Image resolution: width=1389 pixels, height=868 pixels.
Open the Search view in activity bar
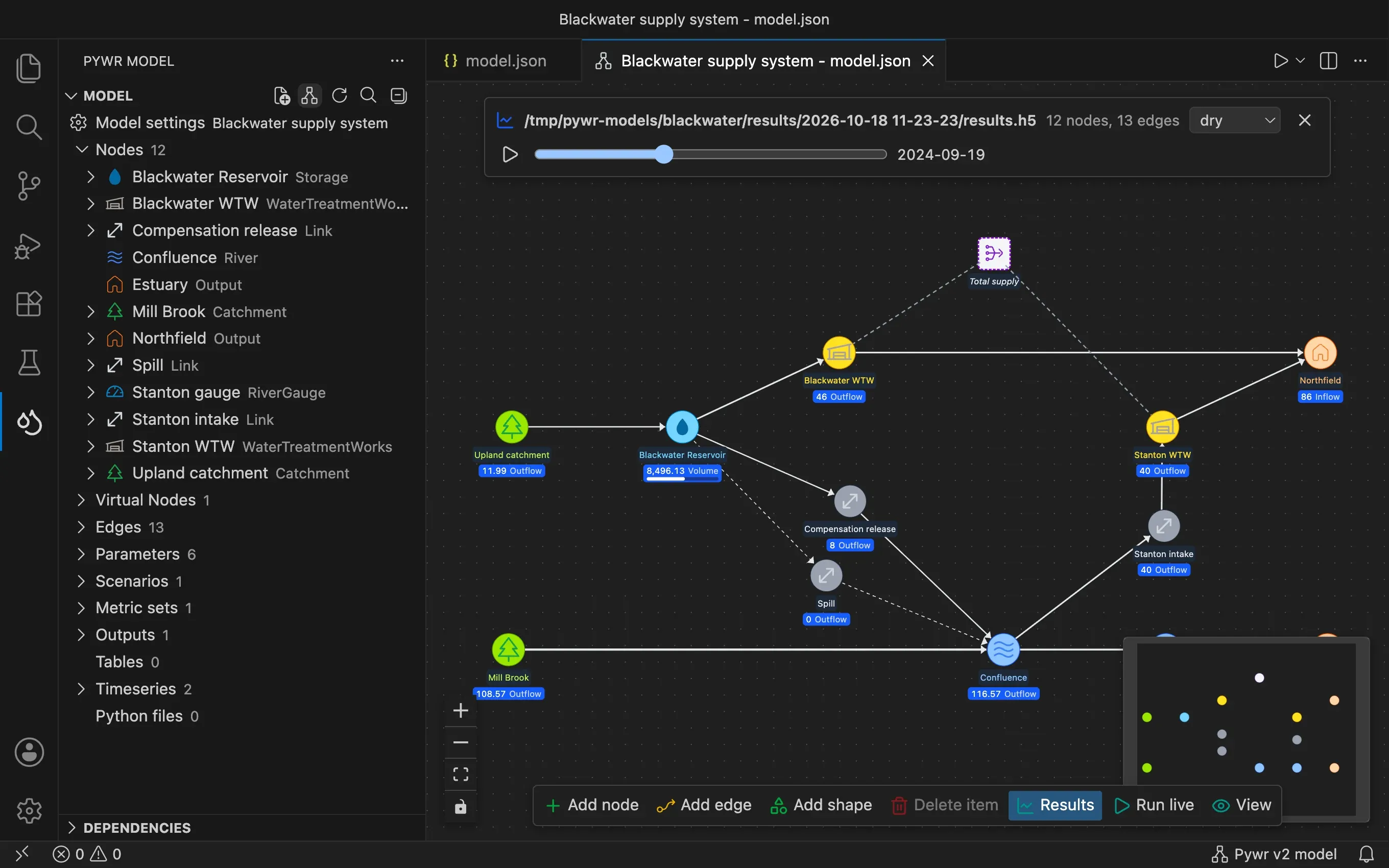(29, 127)
